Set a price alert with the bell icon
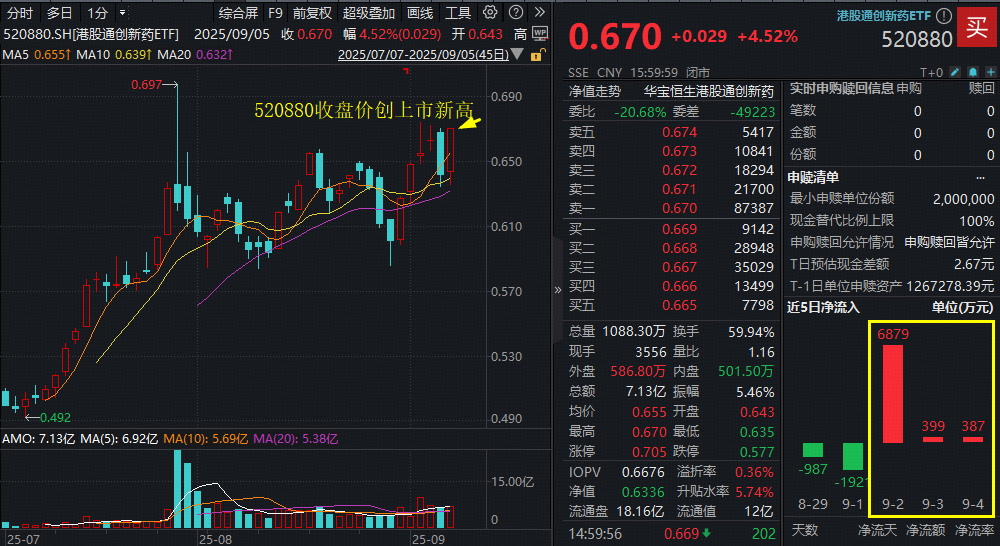 tap(971, 73)
